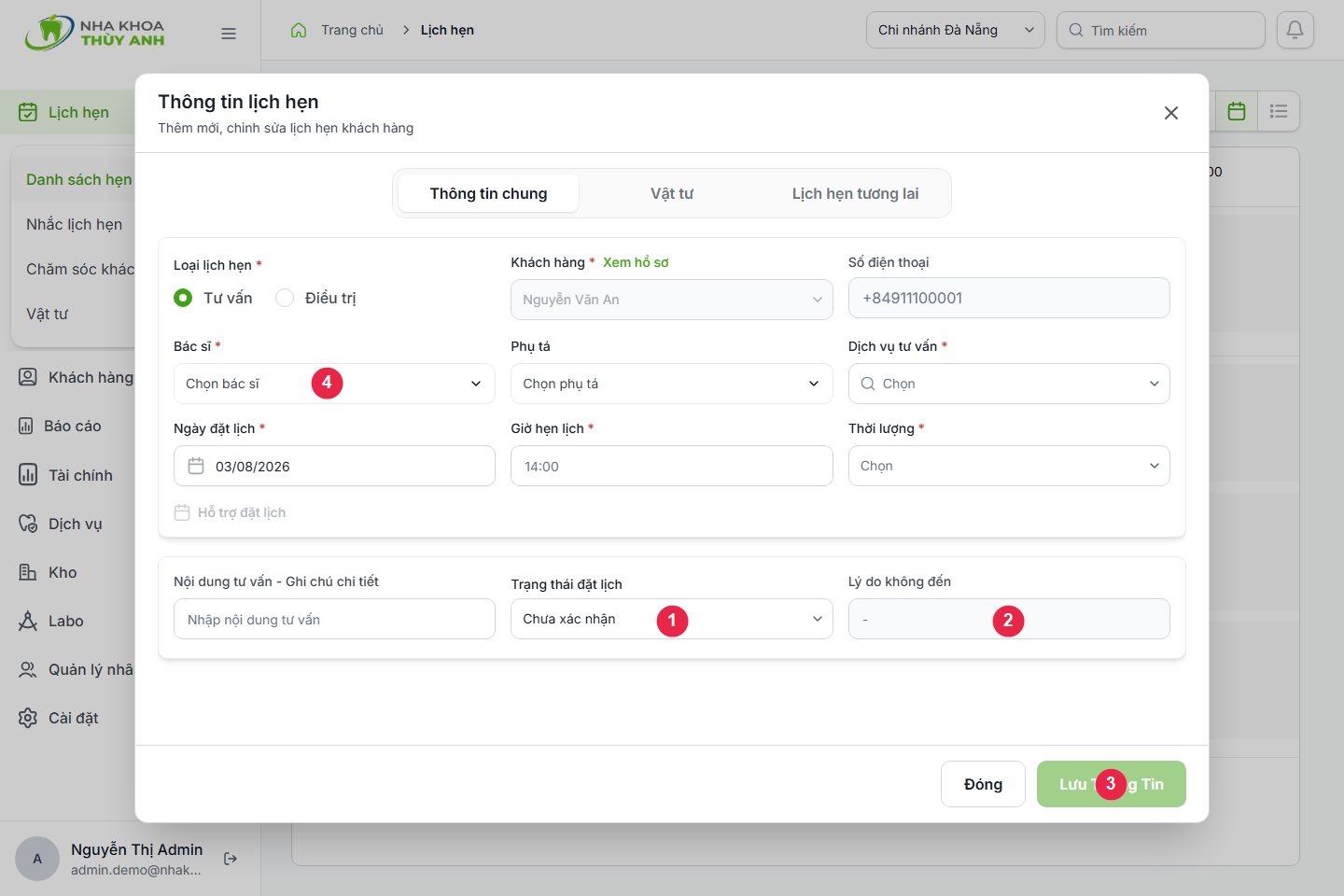Click the Trang chủ breadcrumb link
The image size is (1344, 896).
[352, 30]
